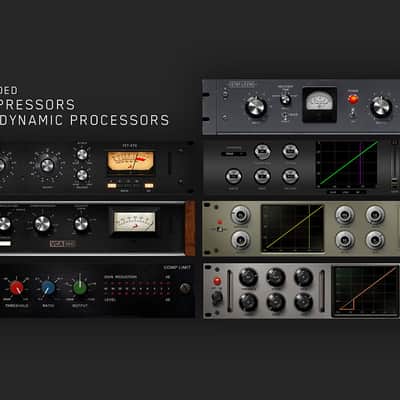Toggle the left lit amber button under FET-A76 meter
400x400 pixels.
coord(112,185)
